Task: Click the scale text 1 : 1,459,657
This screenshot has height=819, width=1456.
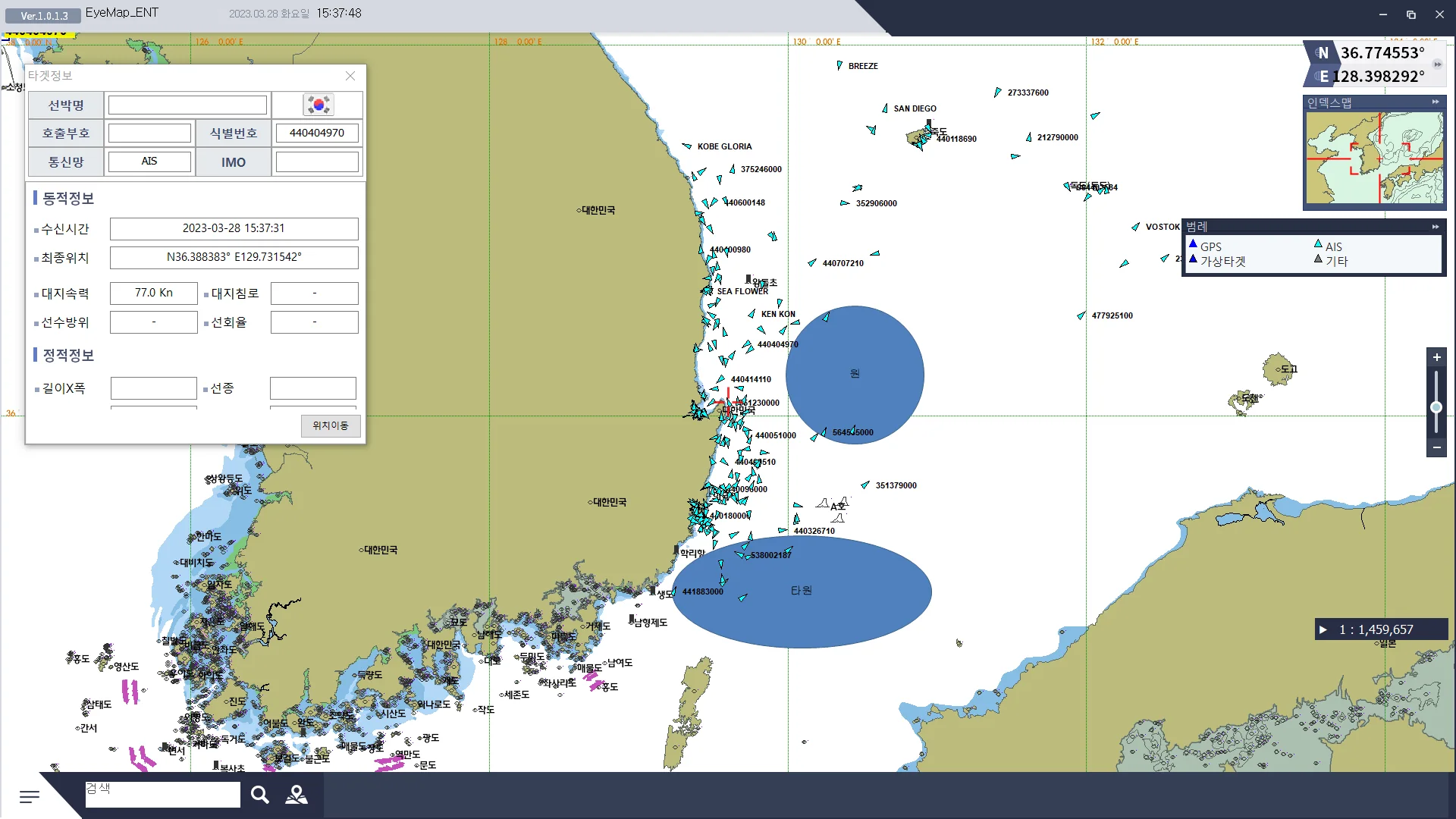Action: click(x=1376, y=630)
